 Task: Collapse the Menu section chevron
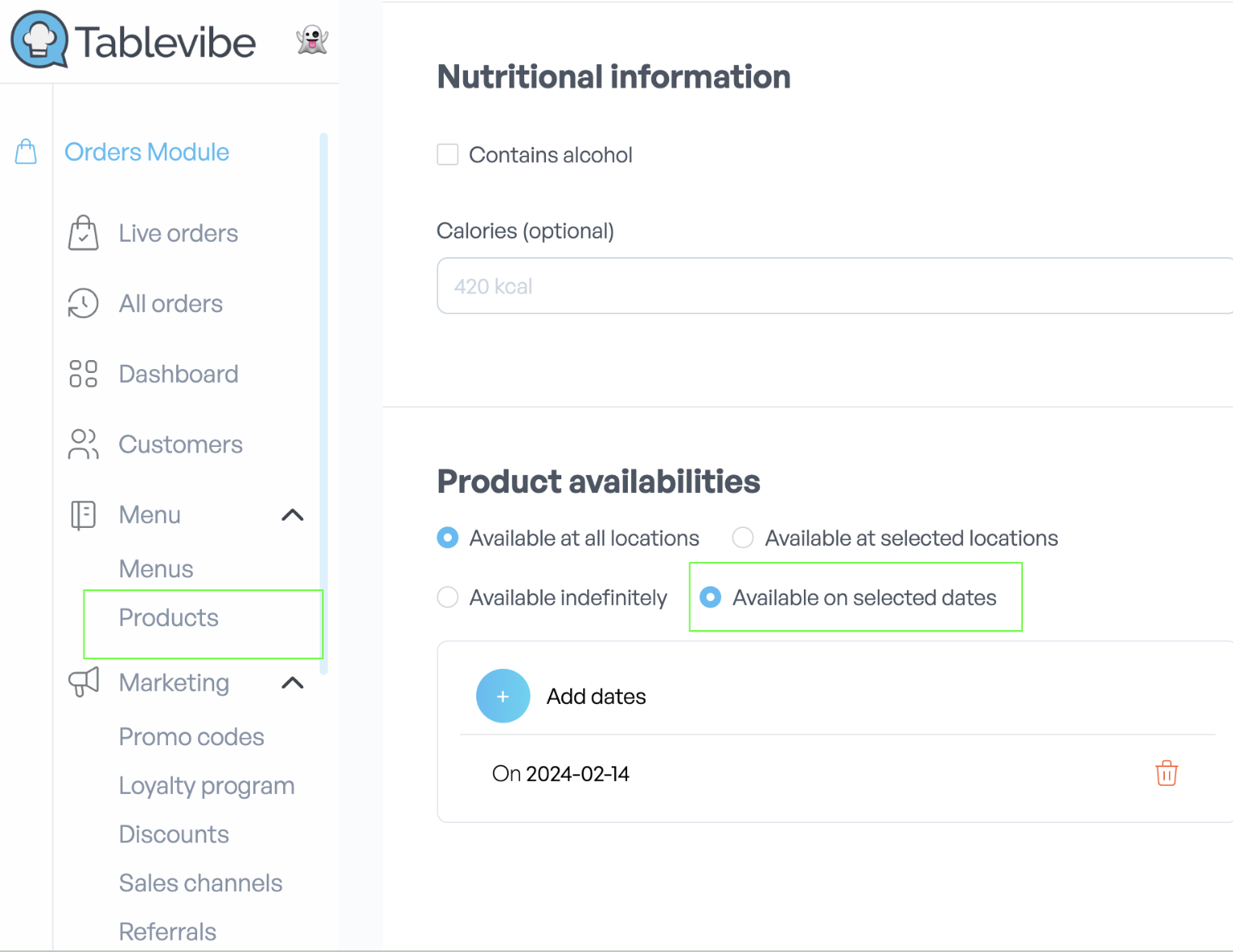292,515
